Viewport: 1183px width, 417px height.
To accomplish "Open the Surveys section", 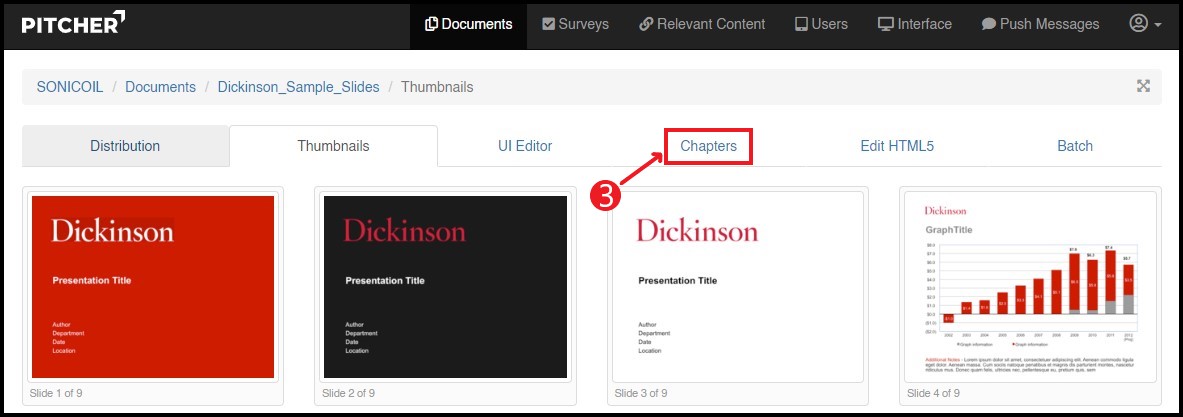I will point(575,24).
